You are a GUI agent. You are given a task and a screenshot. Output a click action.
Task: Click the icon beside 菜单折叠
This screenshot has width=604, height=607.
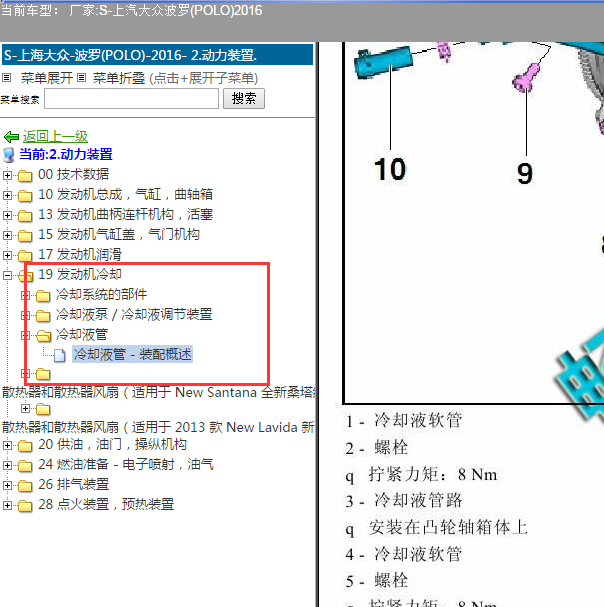(x=81, y=78)
